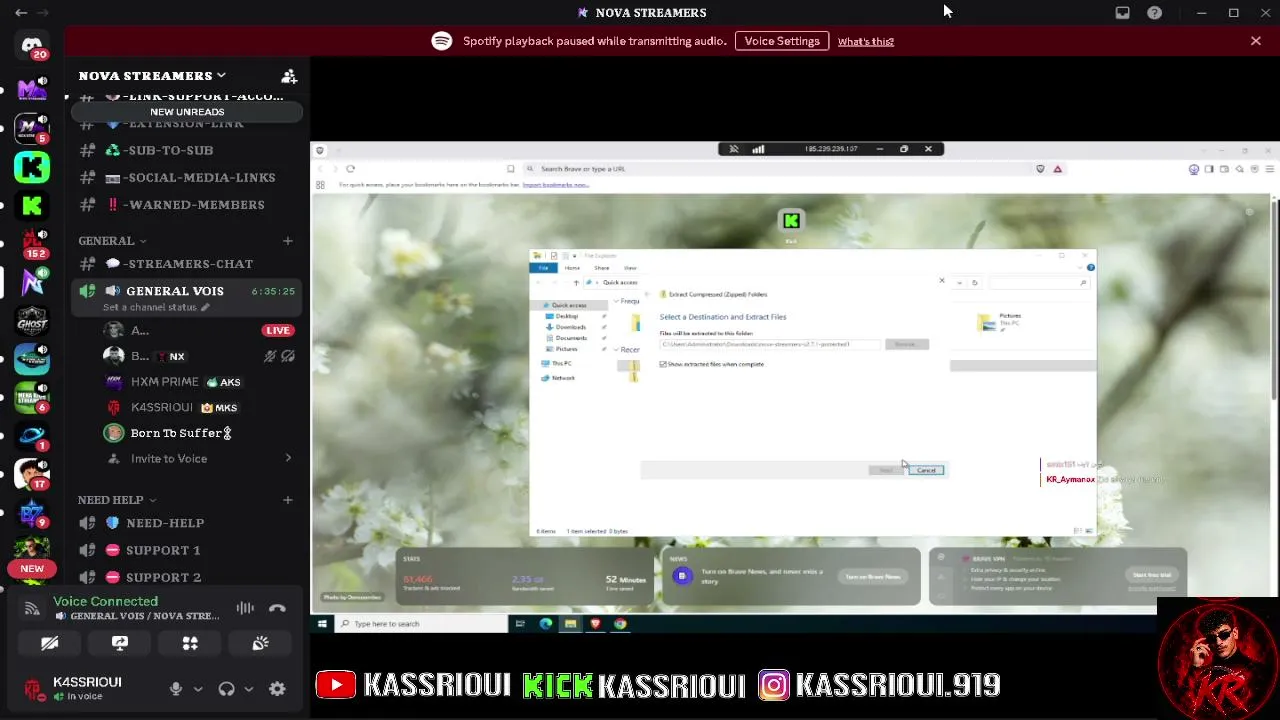Viewport: 1280px width, 720px height.
Task: Start screen sharing from voice panel
Action: pyautogui.click(x=120, y=644)
